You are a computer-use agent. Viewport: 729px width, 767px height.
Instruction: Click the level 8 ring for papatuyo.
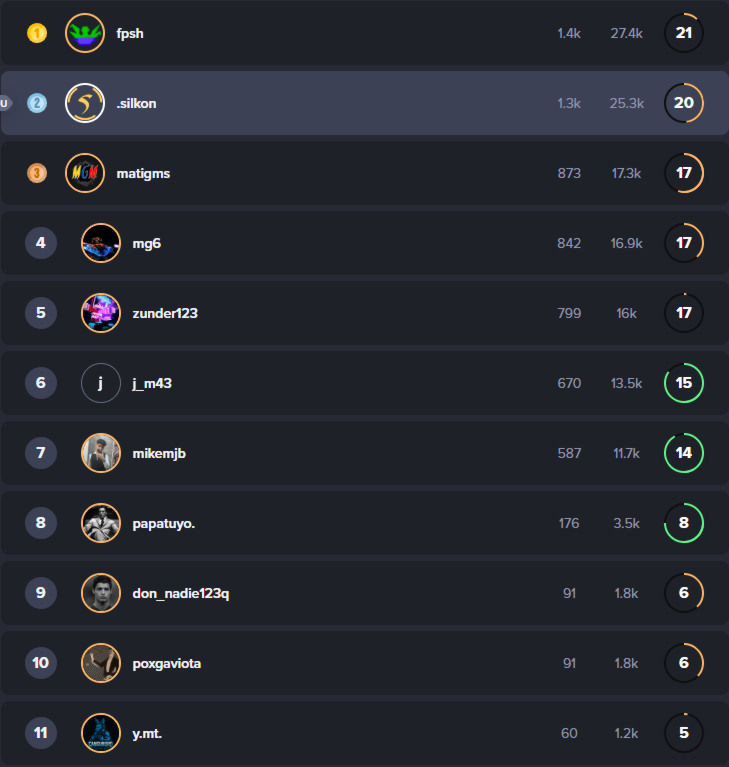point(684,523)
